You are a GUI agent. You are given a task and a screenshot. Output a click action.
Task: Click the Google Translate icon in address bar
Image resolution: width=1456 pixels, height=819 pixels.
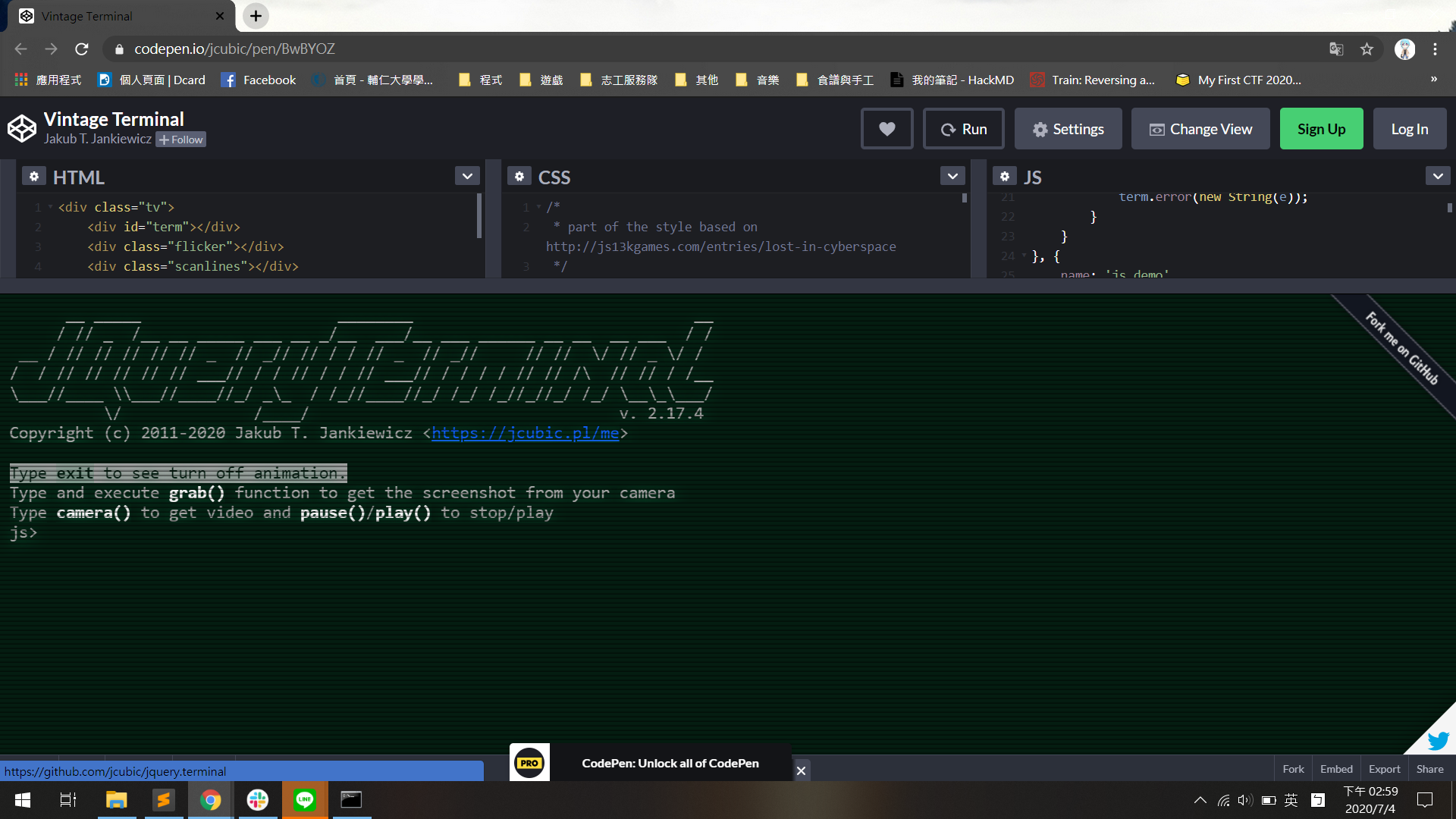(1336, 49)
